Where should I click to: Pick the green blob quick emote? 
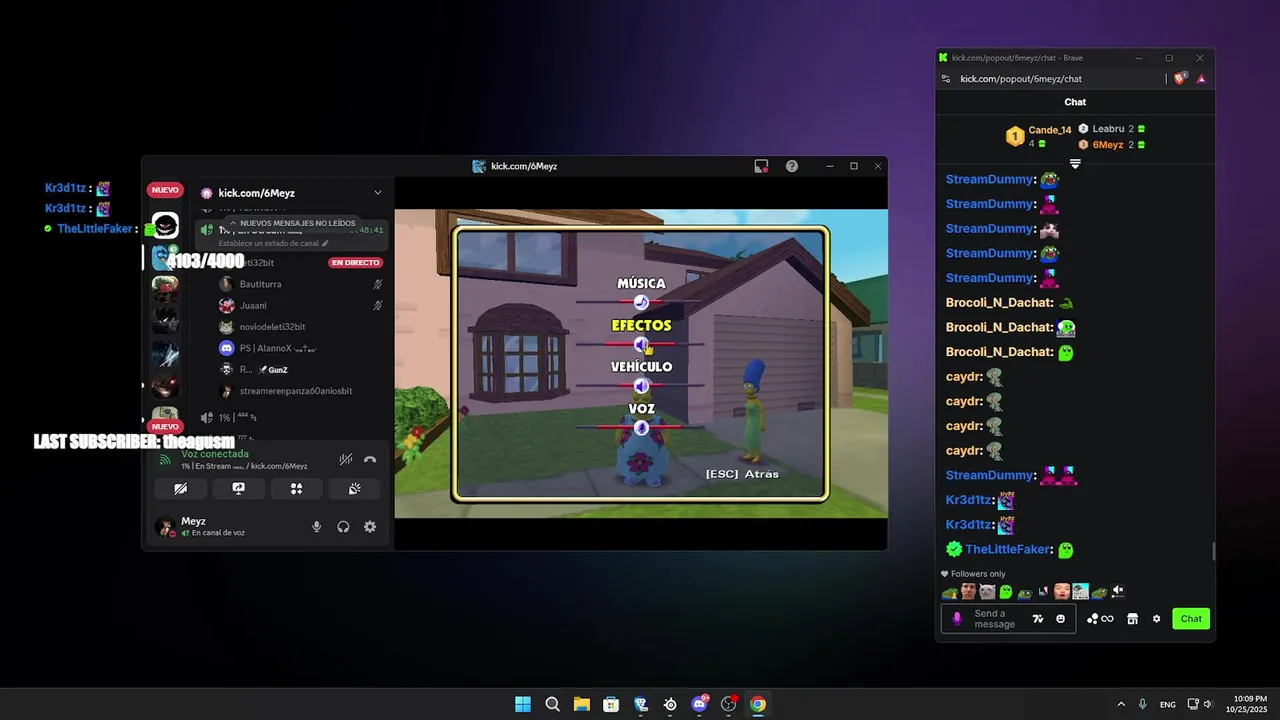(1006, 591)
